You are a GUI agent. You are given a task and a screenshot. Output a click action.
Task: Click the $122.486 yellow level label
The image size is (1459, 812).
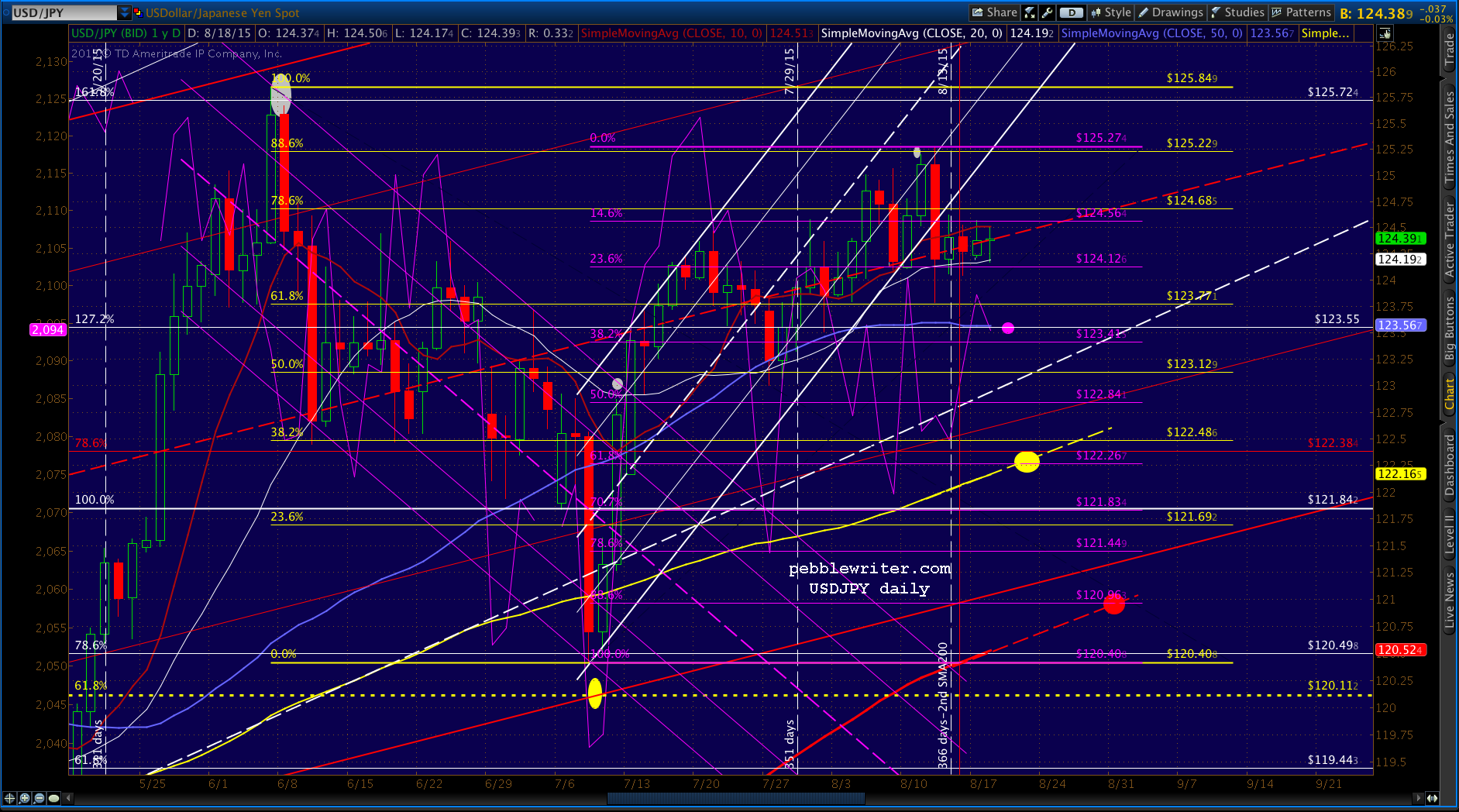1192,432
